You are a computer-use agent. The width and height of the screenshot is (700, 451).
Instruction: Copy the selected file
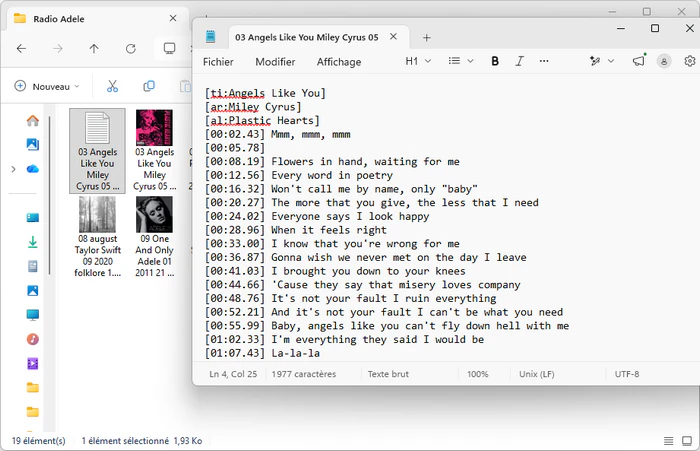tap(149, 86)
